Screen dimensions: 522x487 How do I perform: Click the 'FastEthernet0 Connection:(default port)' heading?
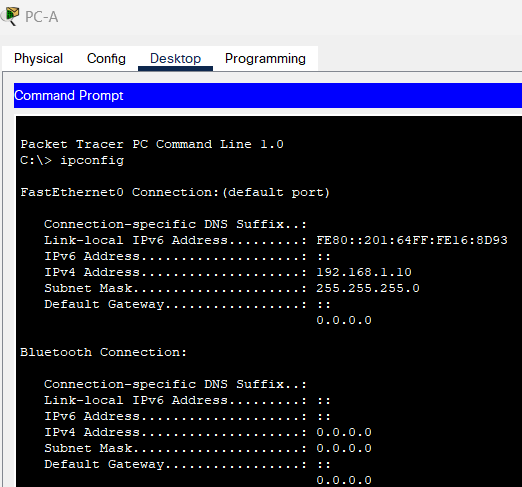click(x=175, y=192)
